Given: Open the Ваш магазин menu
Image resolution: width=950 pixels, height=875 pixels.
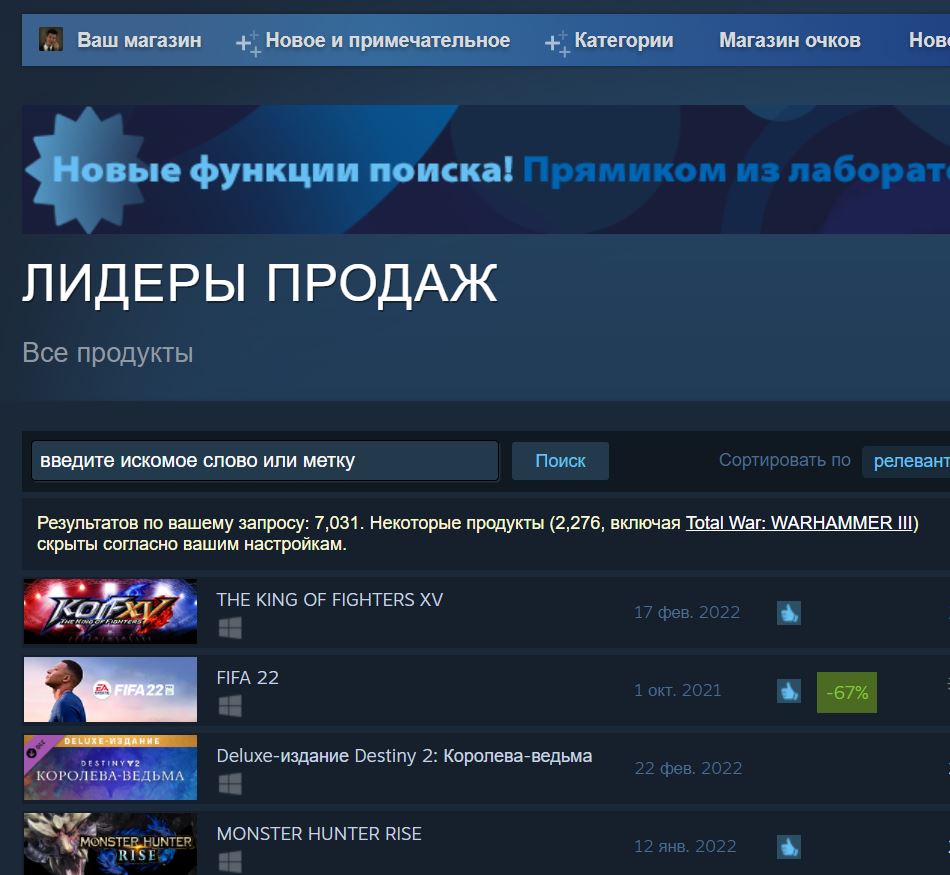Looking at the screenshot, I should (139, 40).
